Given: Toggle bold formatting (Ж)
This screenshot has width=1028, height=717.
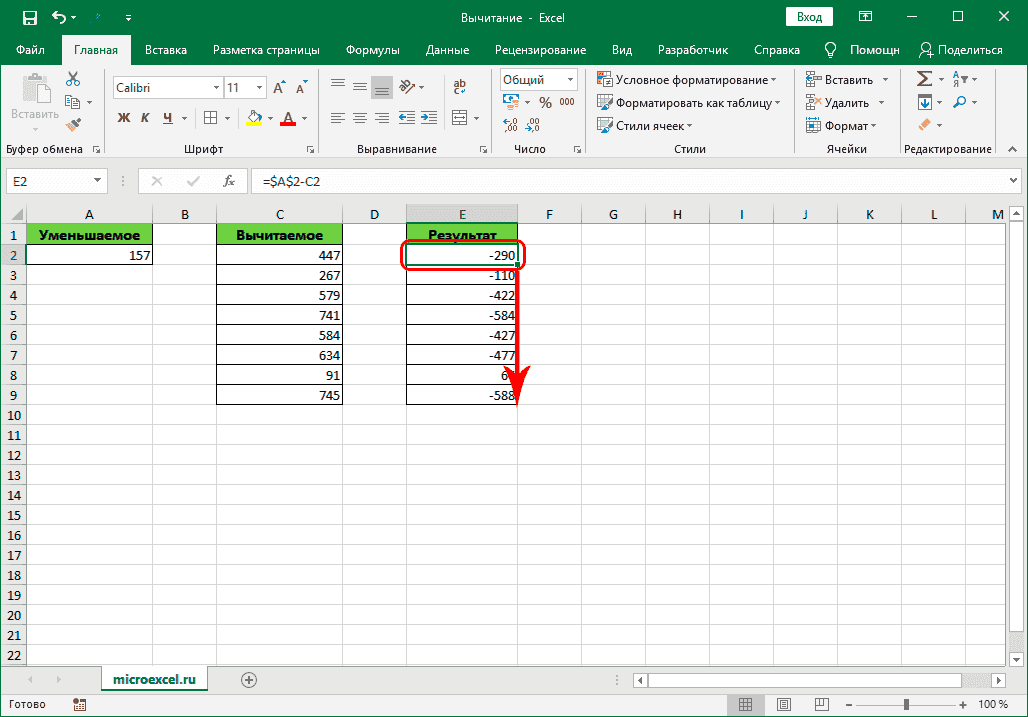Looking at the screenshot, I should 124,118.
